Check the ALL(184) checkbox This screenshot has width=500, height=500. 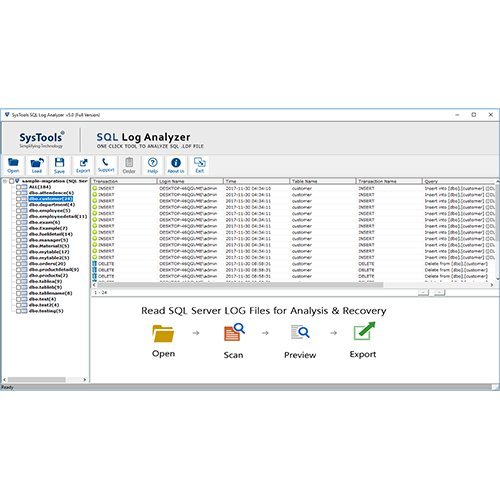[x=19, y=187]
